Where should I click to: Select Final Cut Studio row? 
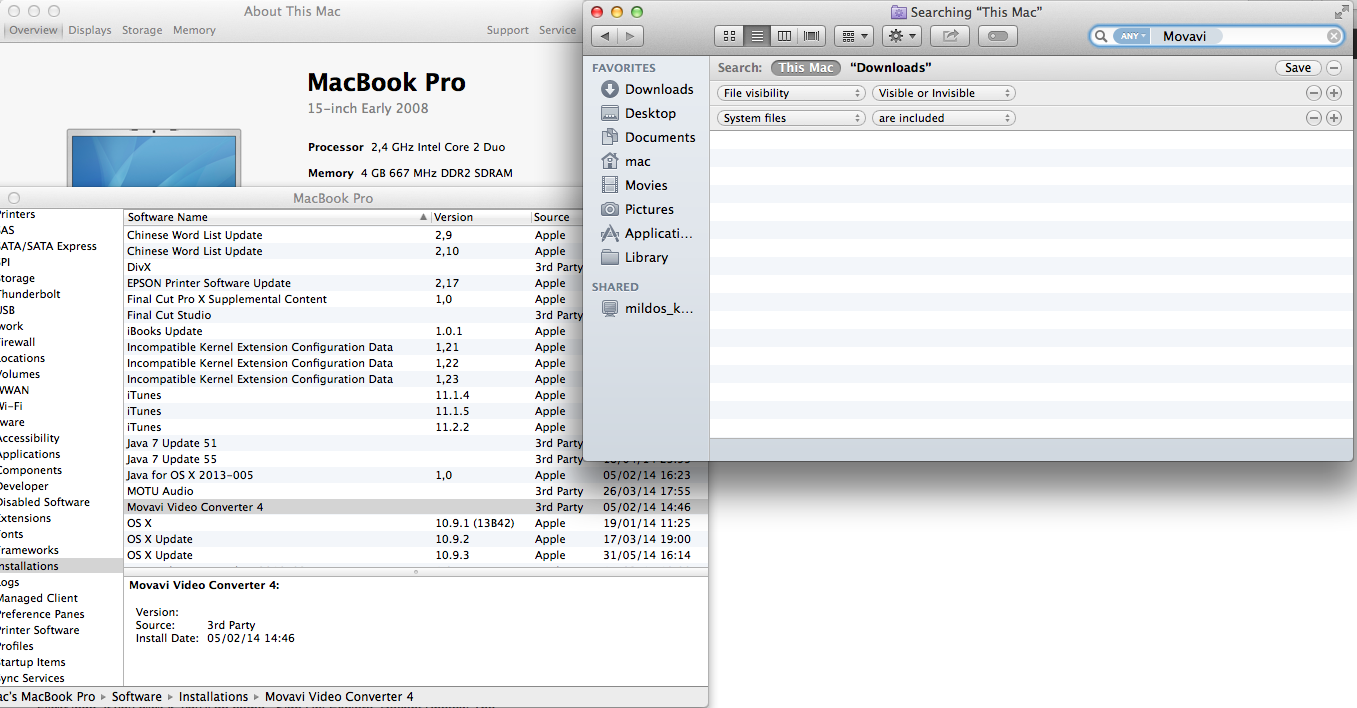[x=354, y=315]
